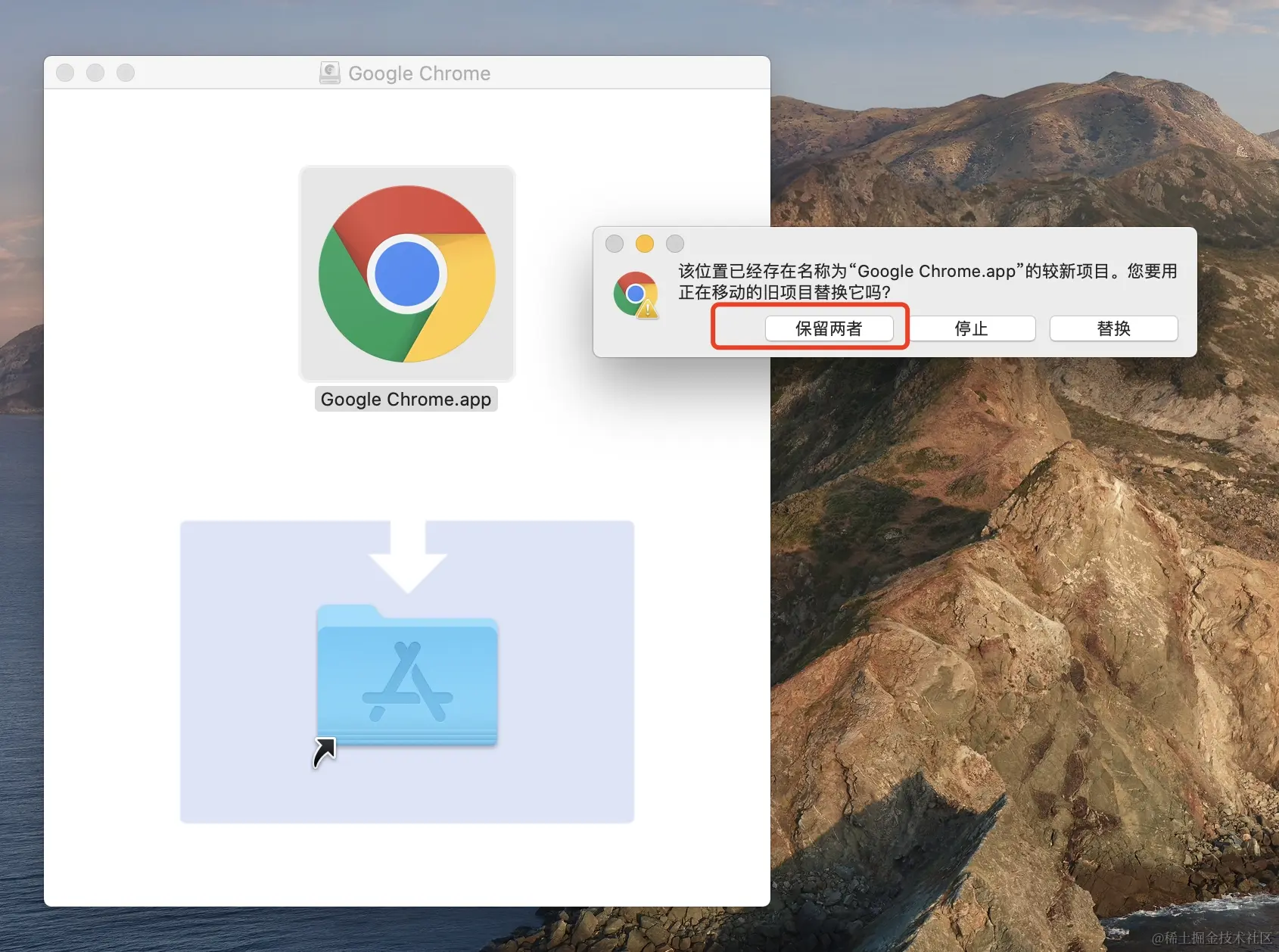Zoom the Google Chrome disk image window
Image resolution: width=1279 pixels, height=952 pixels.
(x=126, y=73)
